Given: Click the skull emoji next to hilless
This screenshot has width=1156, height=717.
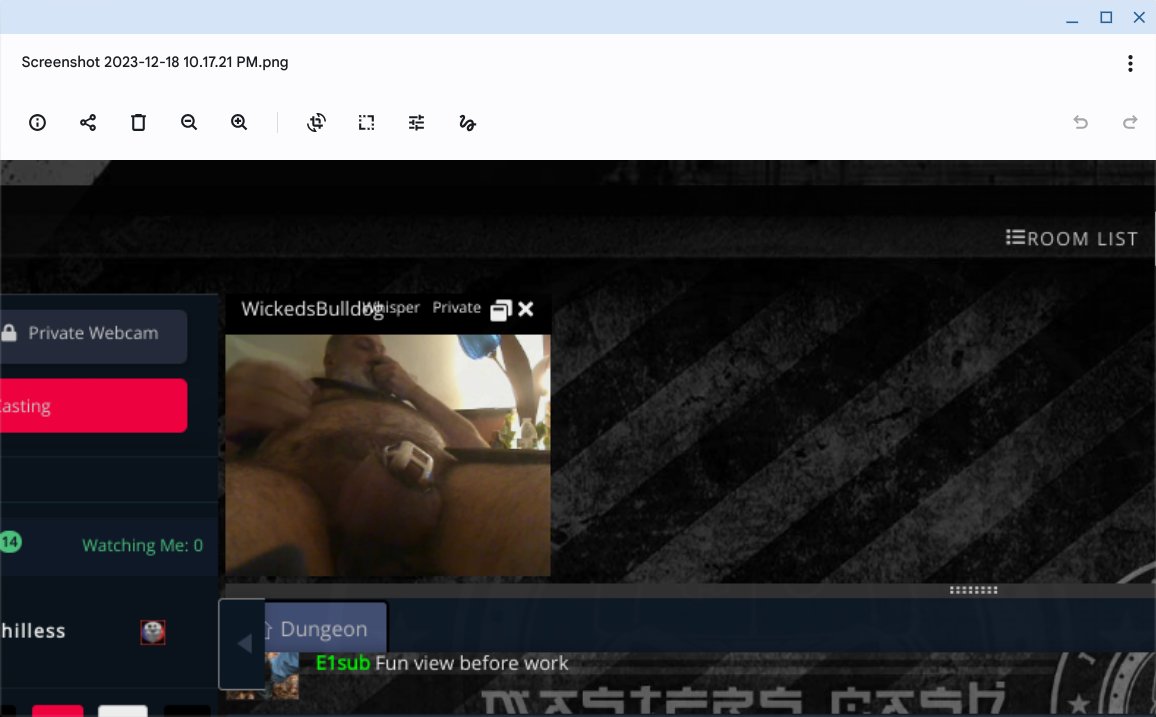Looking at the screenshot, I should point(152,631).
